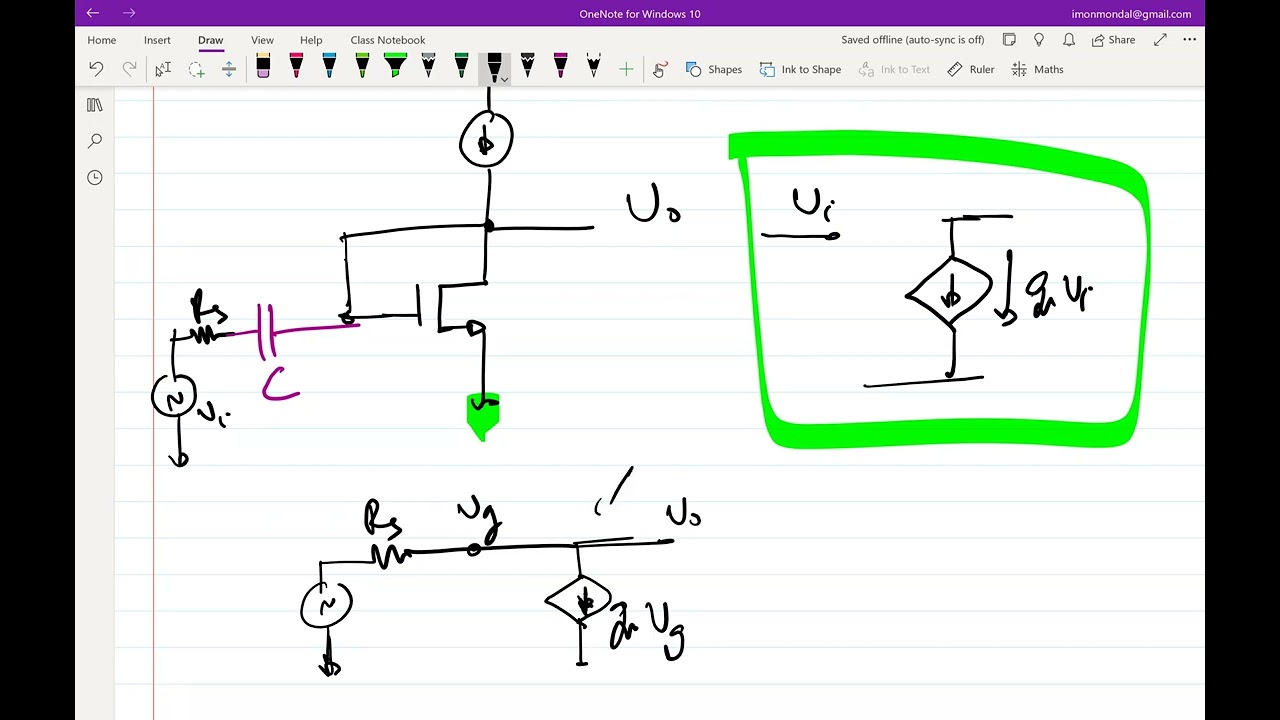Open notifications bell
Screen dimensions: 1280x720
(1069, 40)
